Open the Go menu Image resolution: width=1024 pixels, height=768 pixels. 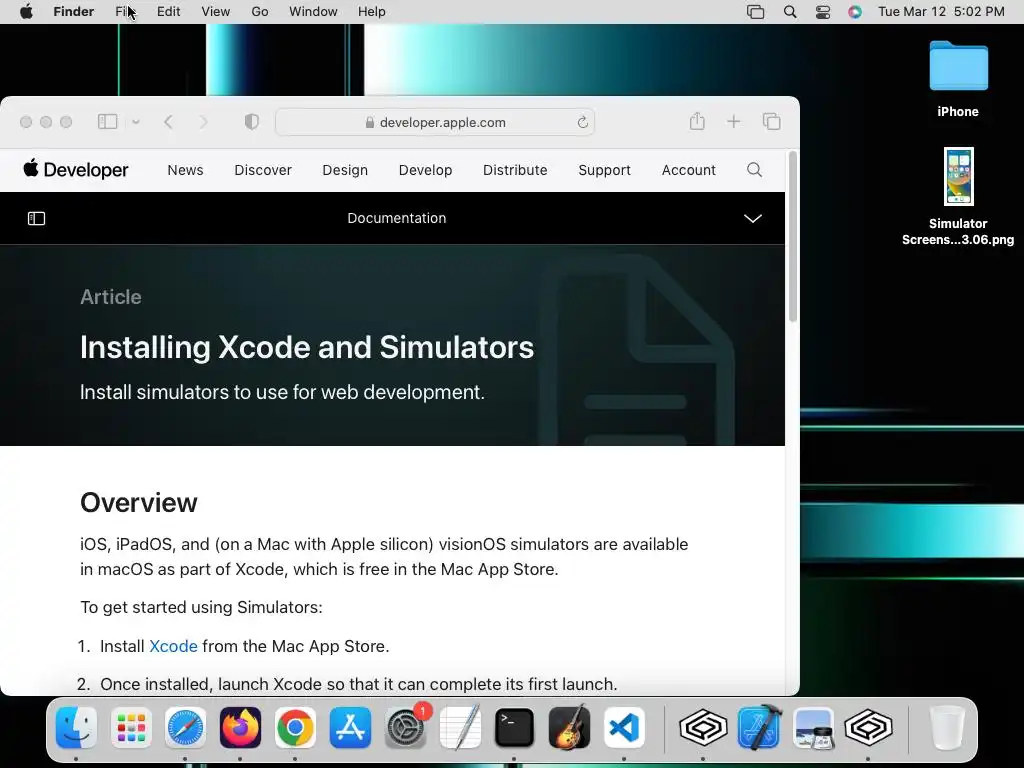click(x=259, y=12)
